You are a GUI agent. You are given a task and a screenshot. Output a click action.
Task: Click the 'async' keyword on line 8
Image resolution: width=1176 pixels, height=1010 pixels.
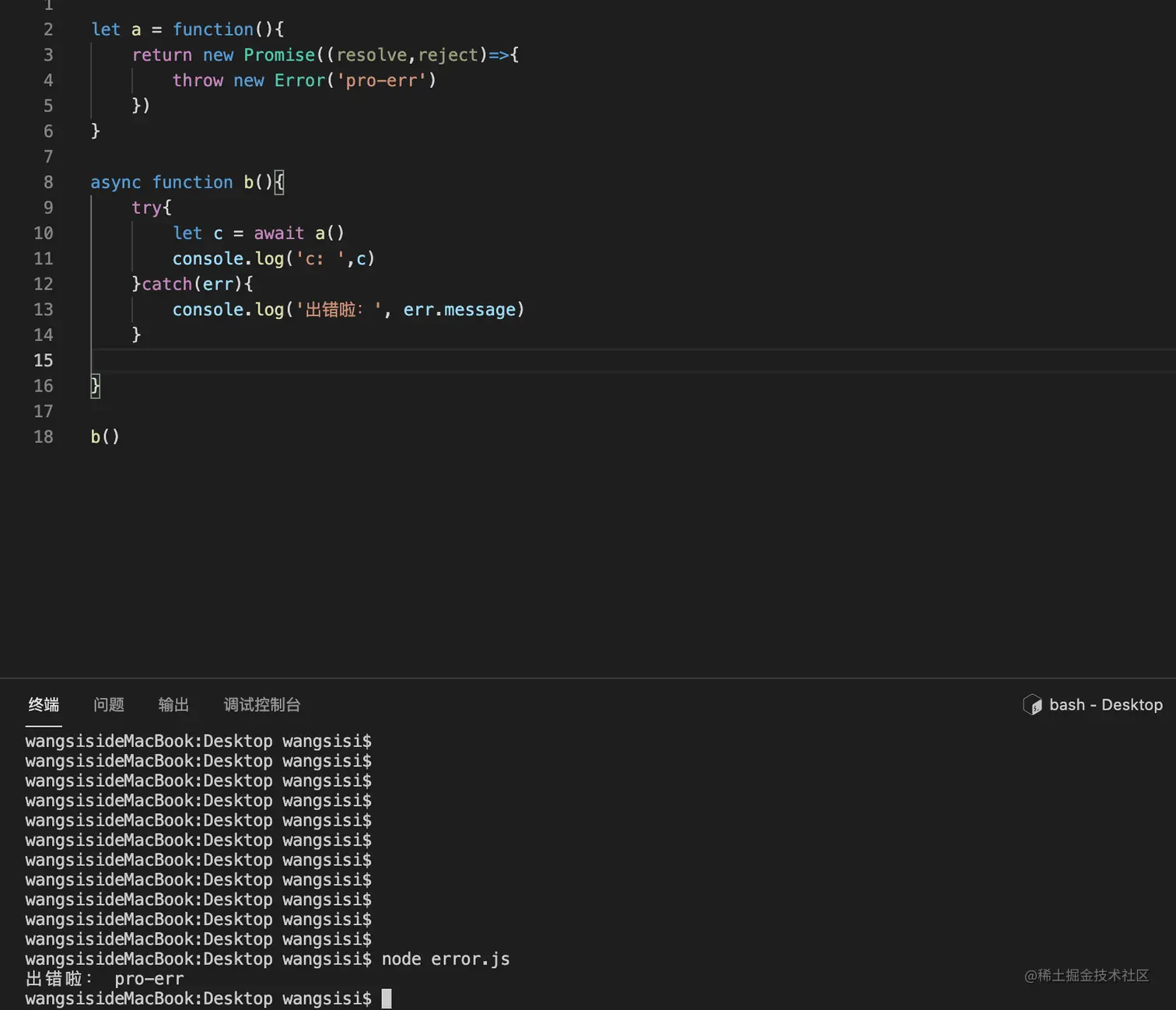click(x=116, y=182)
